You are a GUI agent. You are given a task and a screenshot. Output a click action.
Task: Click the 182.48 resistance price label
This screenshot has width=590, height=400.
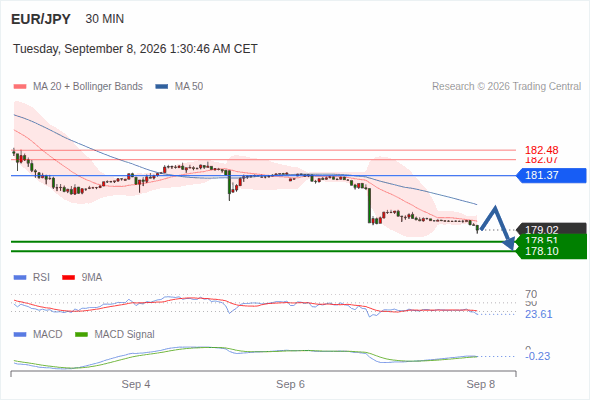[541, 150]
